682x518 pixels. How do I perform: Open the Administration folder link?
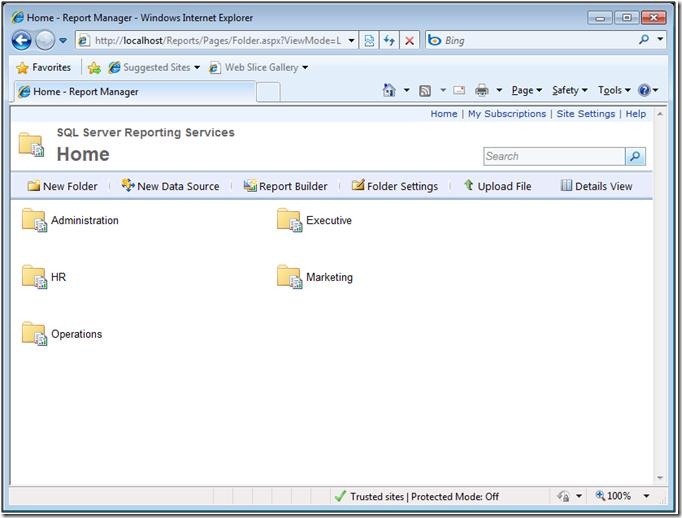[85, 220]
